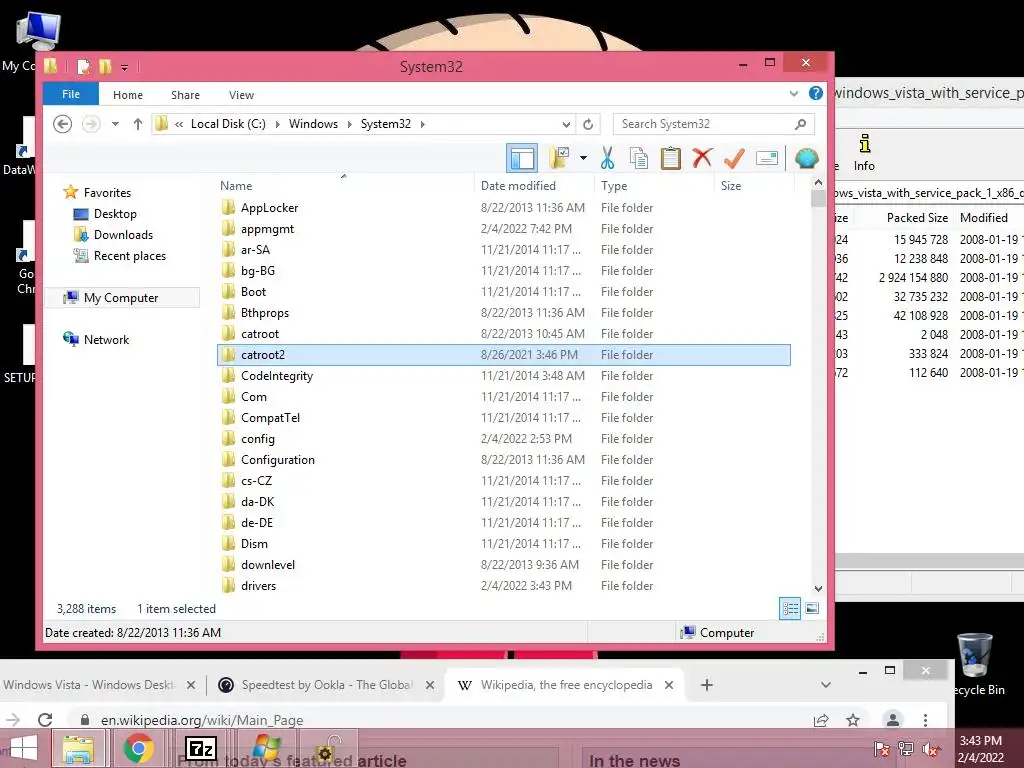Click the Cut scissors toolbar icon
The image size is (1024, 768).
607,158
